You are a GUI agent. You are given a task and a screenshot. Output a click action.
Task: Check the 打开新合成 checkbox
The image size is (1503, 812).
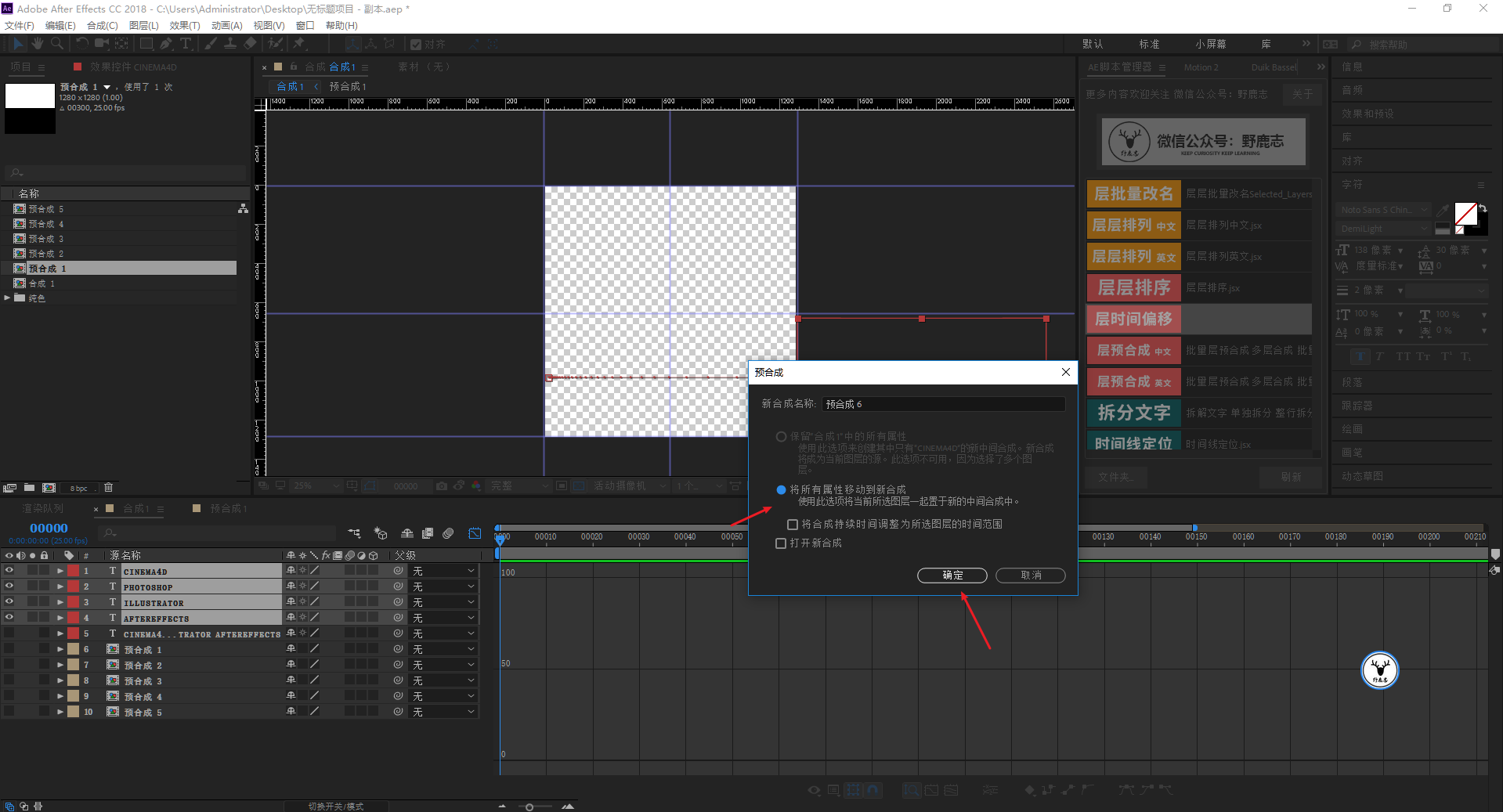[x=781, y=543]
